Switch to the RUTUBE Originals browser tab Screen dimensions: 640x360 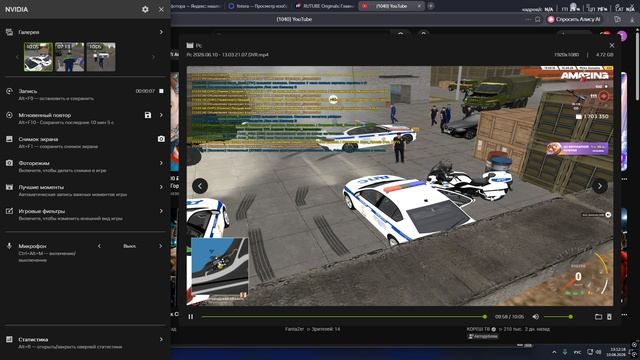point(324,6)
